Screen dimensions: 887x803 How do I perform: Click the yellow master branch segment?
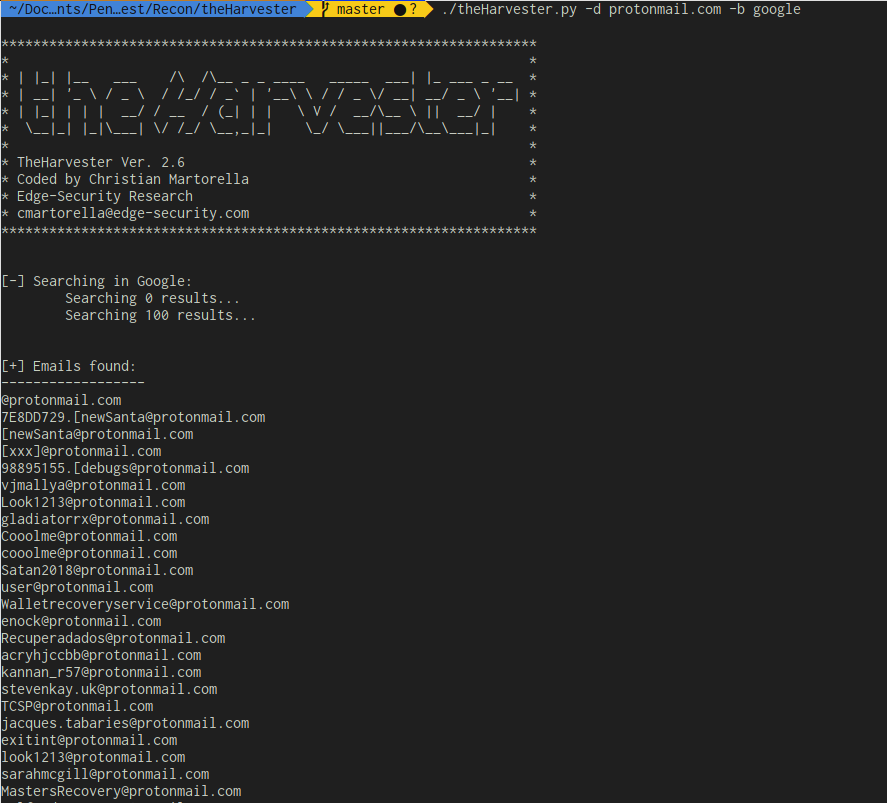[369, 9]
